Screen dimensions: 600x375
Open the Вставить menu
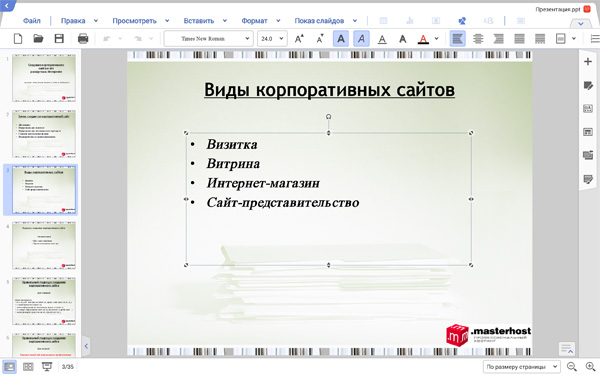point(199,21)
